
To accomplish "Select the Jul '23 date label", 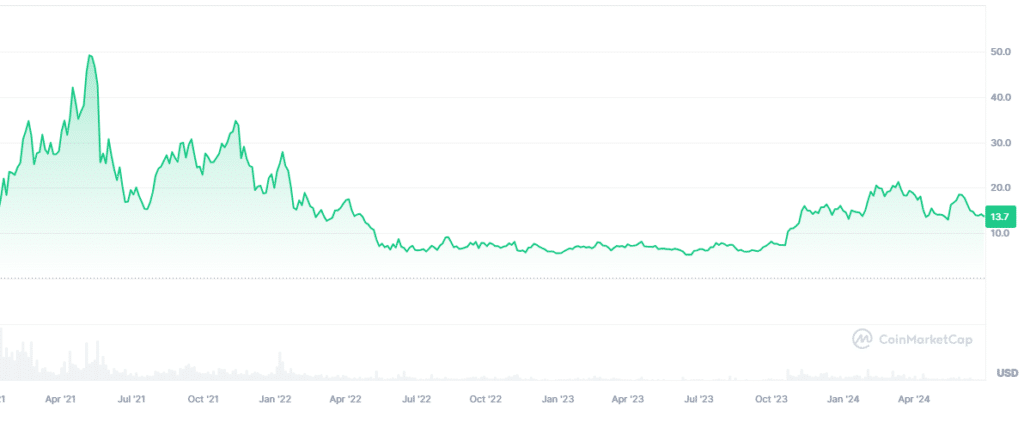I will (699, 399).
